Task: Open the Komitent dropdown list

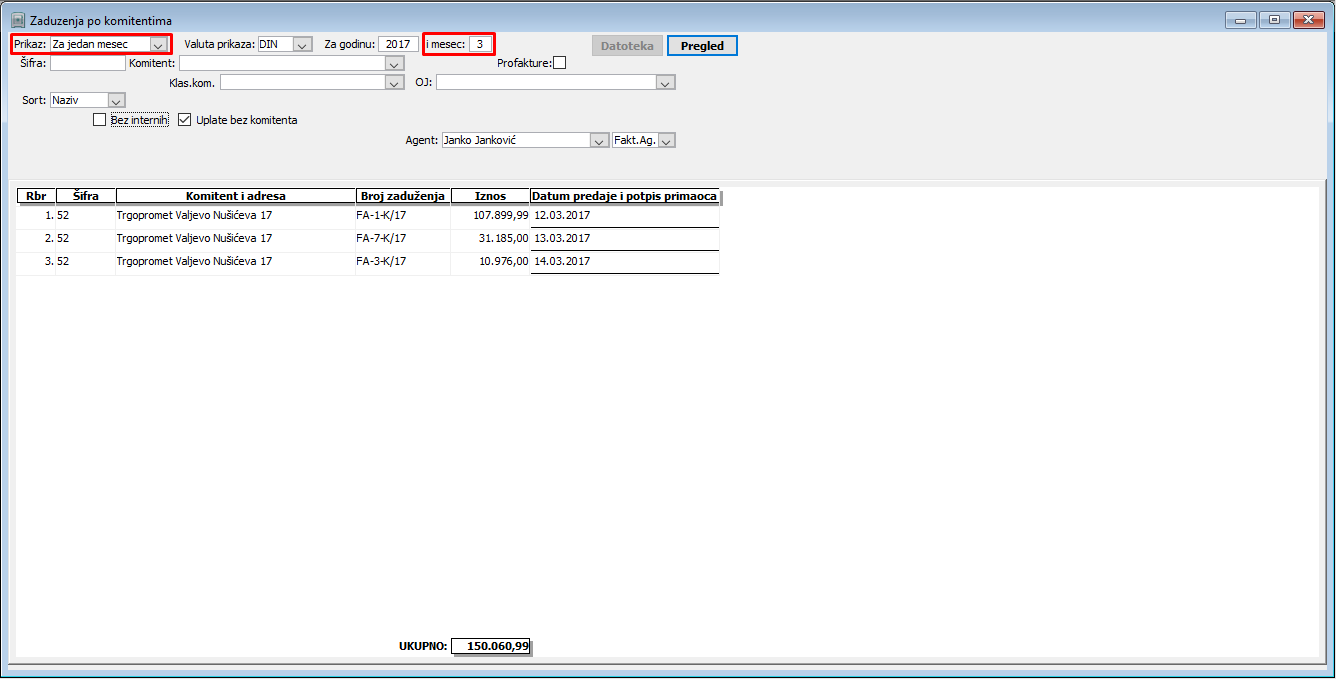Action: coord(395,63)
